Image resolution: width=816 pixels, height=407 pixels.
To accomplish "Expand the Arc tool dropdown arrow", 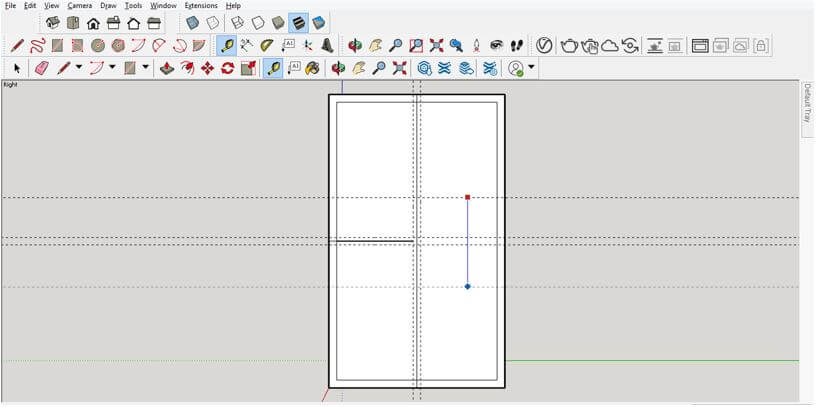I will point(112,67).
